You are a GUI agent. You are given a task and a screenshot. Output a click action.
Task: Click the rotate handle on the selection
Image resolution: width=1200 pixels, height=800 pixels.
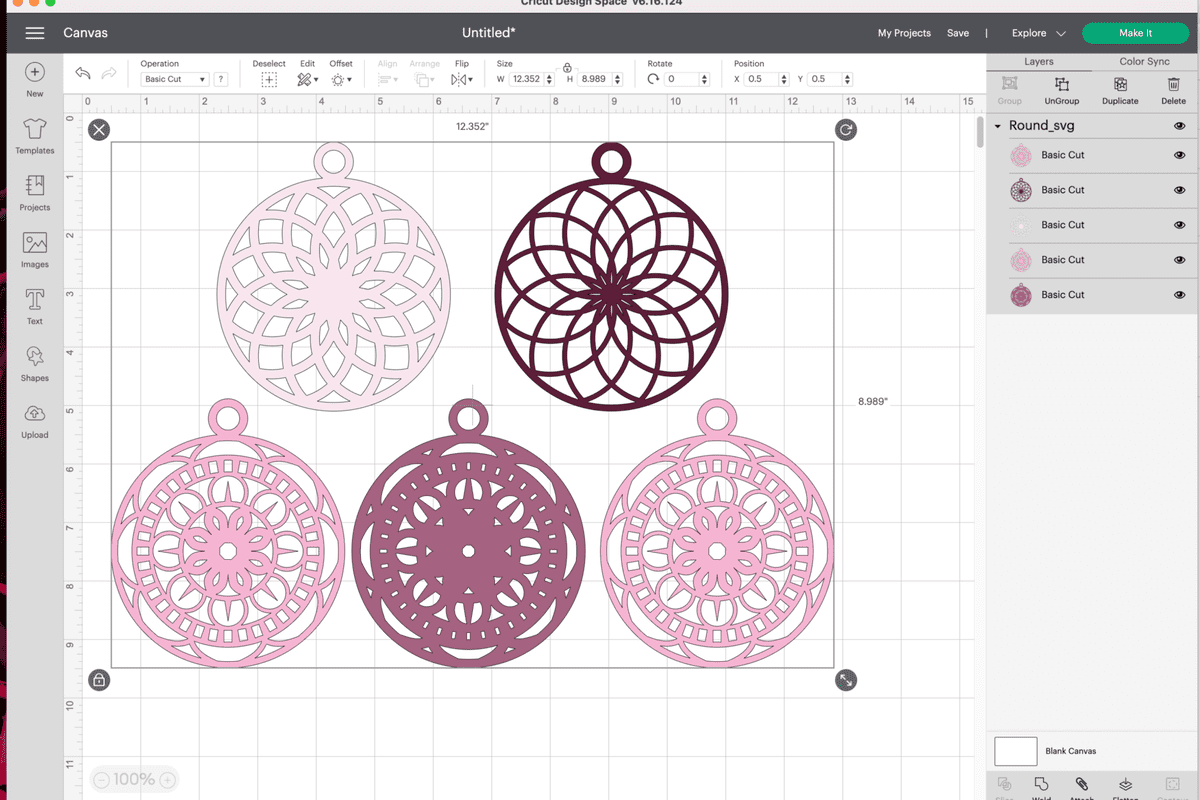click(x=846, y=130)
